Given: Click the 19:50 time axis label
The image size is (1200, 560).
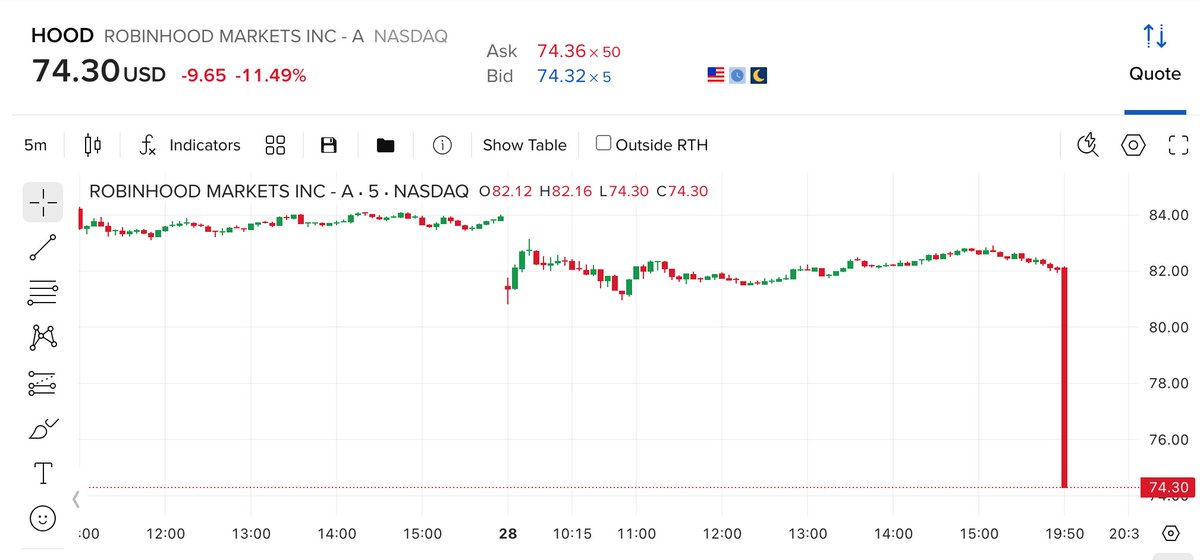Looking at the screenshot, I should click(1064, 533).
